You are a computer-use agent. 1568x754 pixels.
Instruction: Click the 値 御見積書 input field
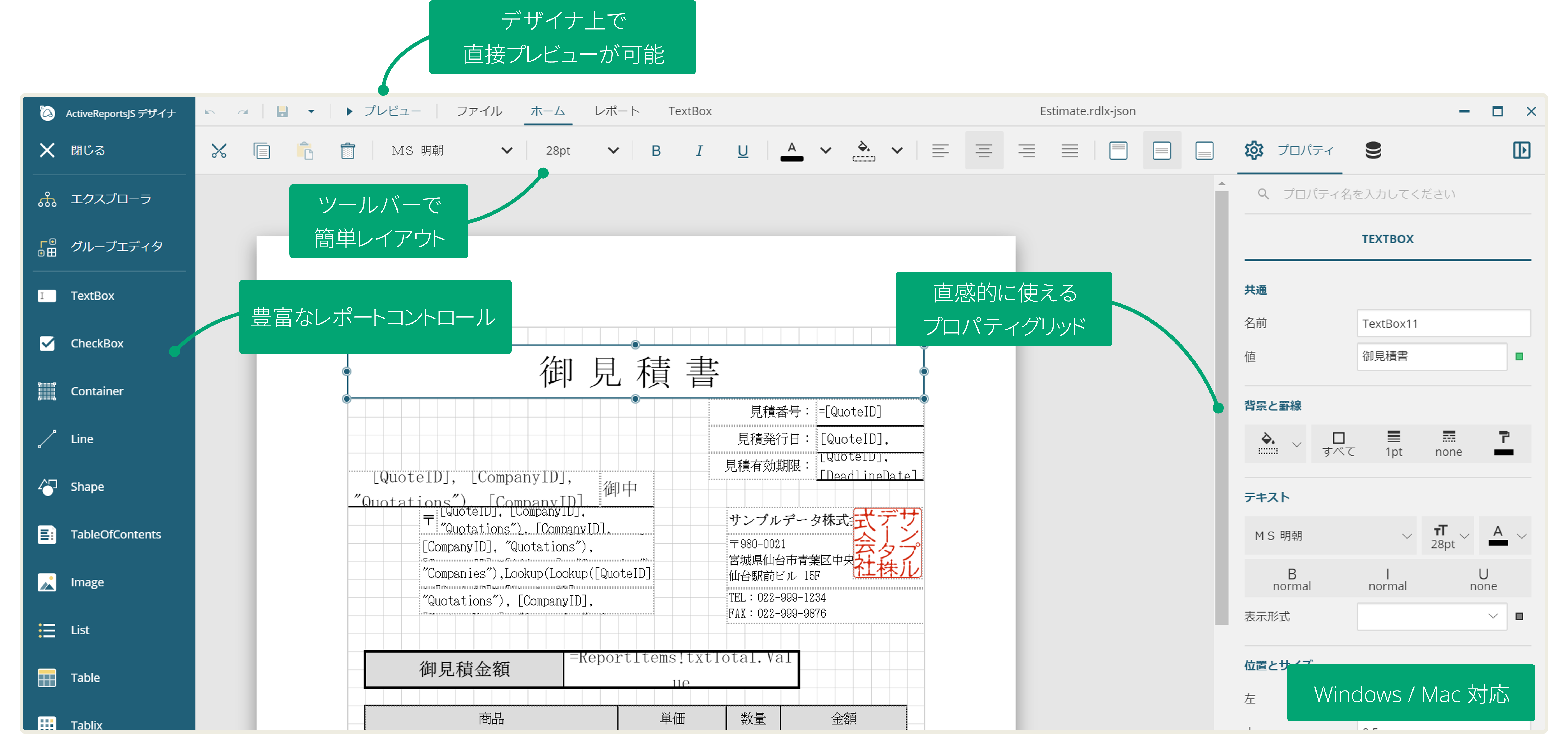click(x=1432, y=357)
